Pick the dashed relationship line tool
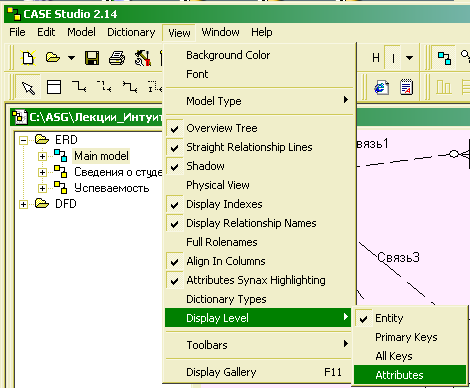This screenshot has height=388, width=470. click(104, 87)
